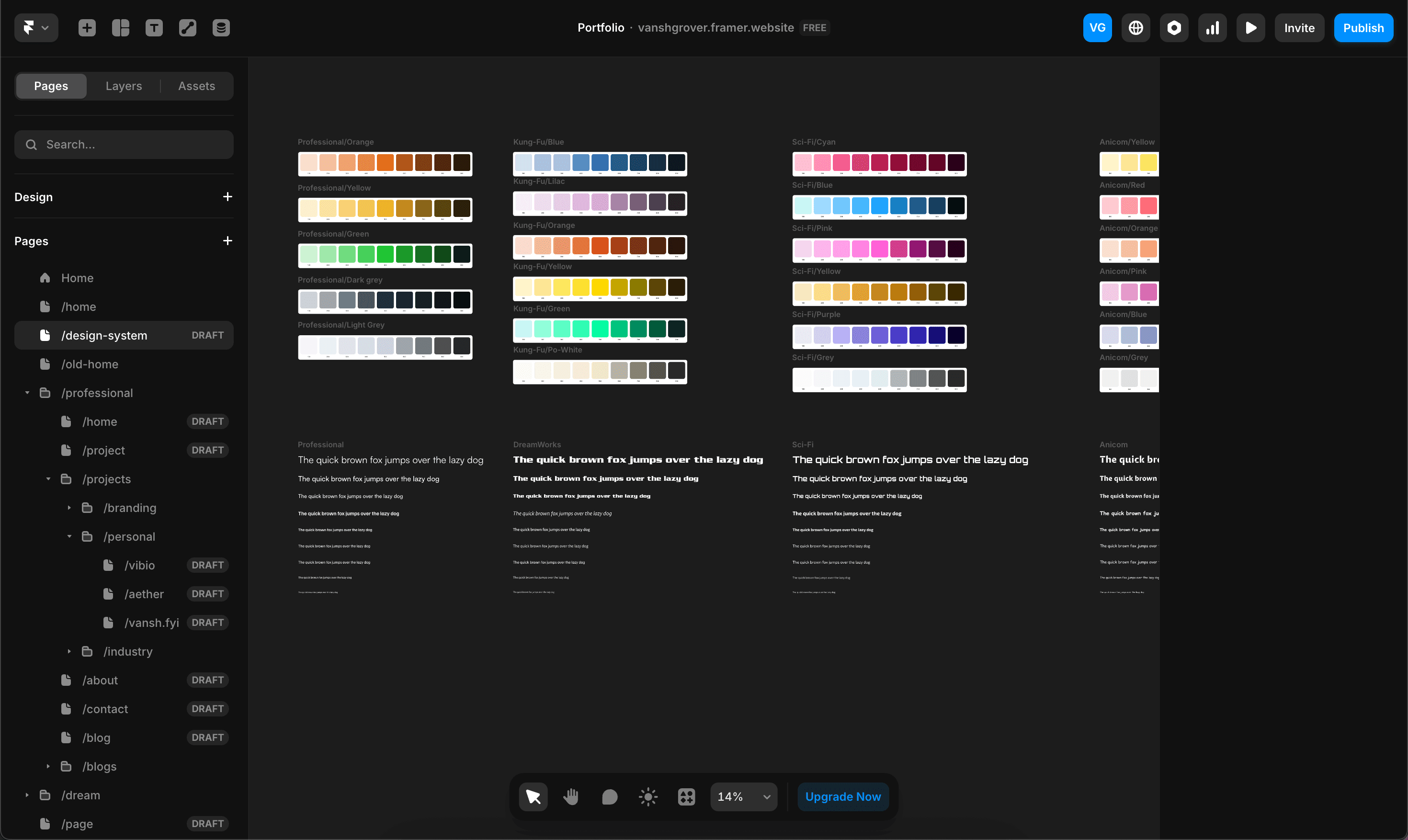Viewport: 1408px width, 840px height.
Task: Select the Hand pan tool
Action: point(571,797)
